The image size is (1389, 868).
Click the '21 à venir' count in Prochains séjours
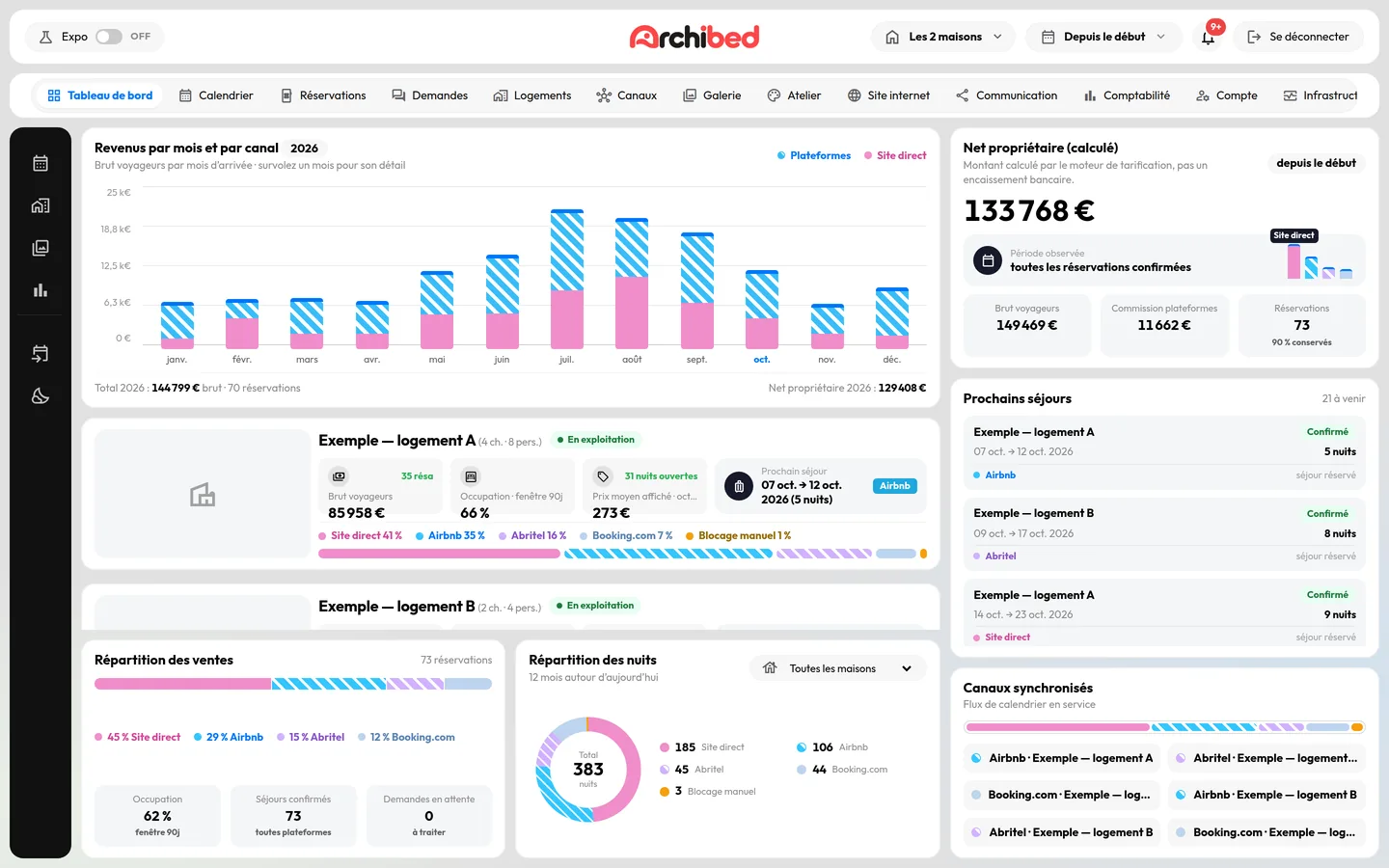(1344, 398)
